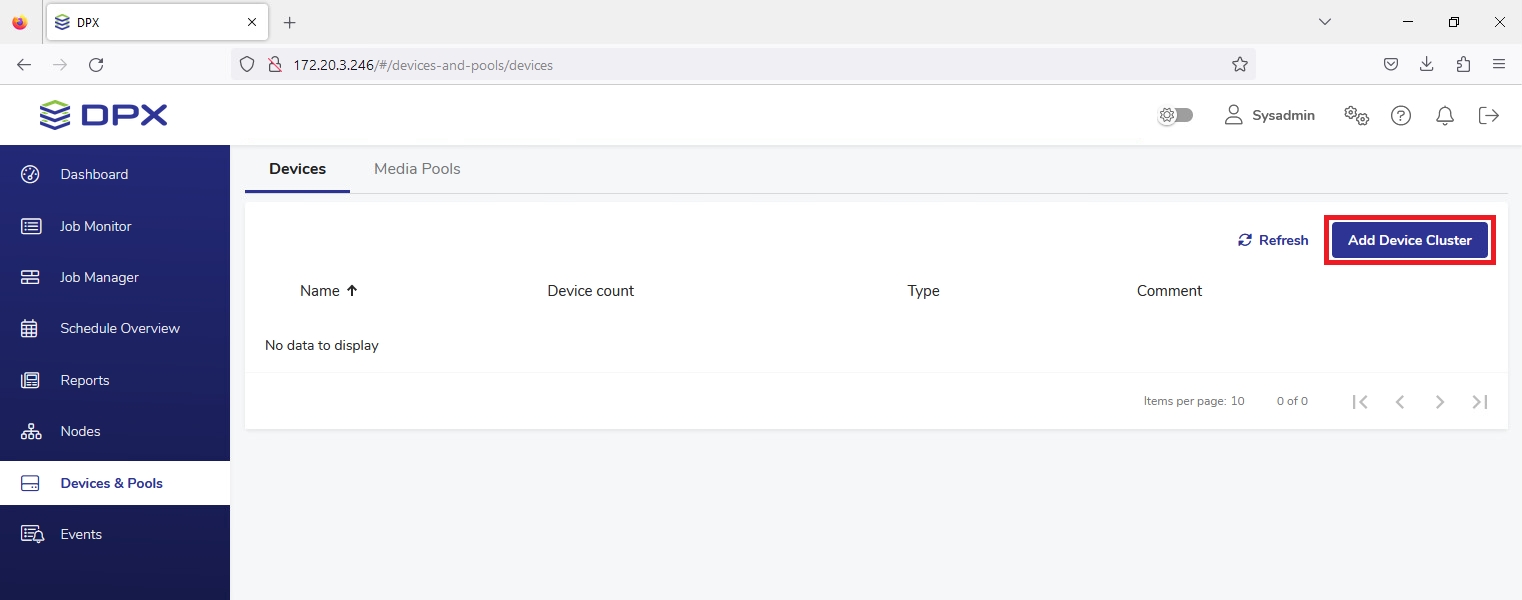The height and width of the screenshot is (600, 1522).
Task: Open Schedule Overview from sidebar
Action: [119, 328]
